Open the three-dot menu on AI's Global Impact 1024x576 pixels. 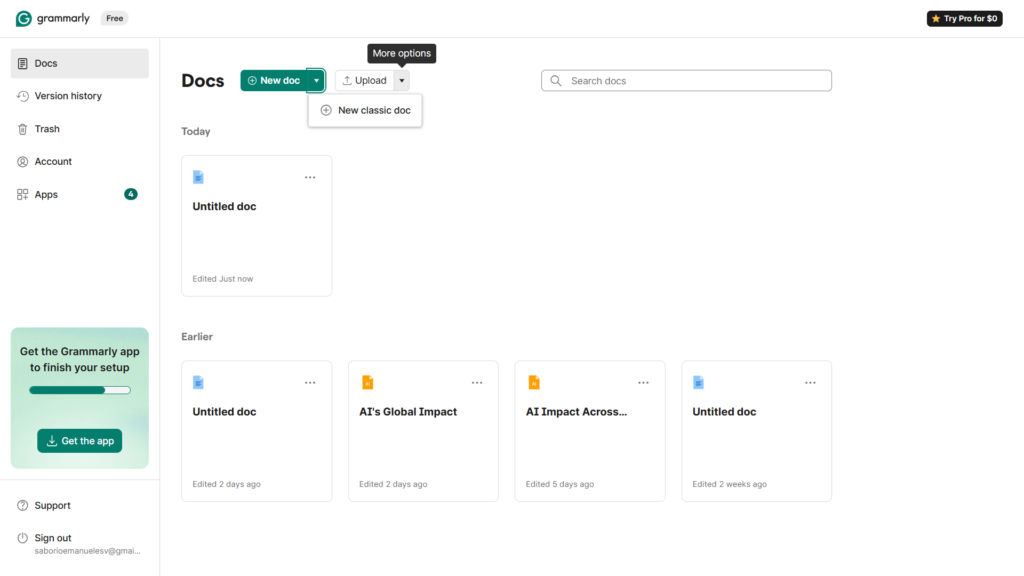(477, 383)
